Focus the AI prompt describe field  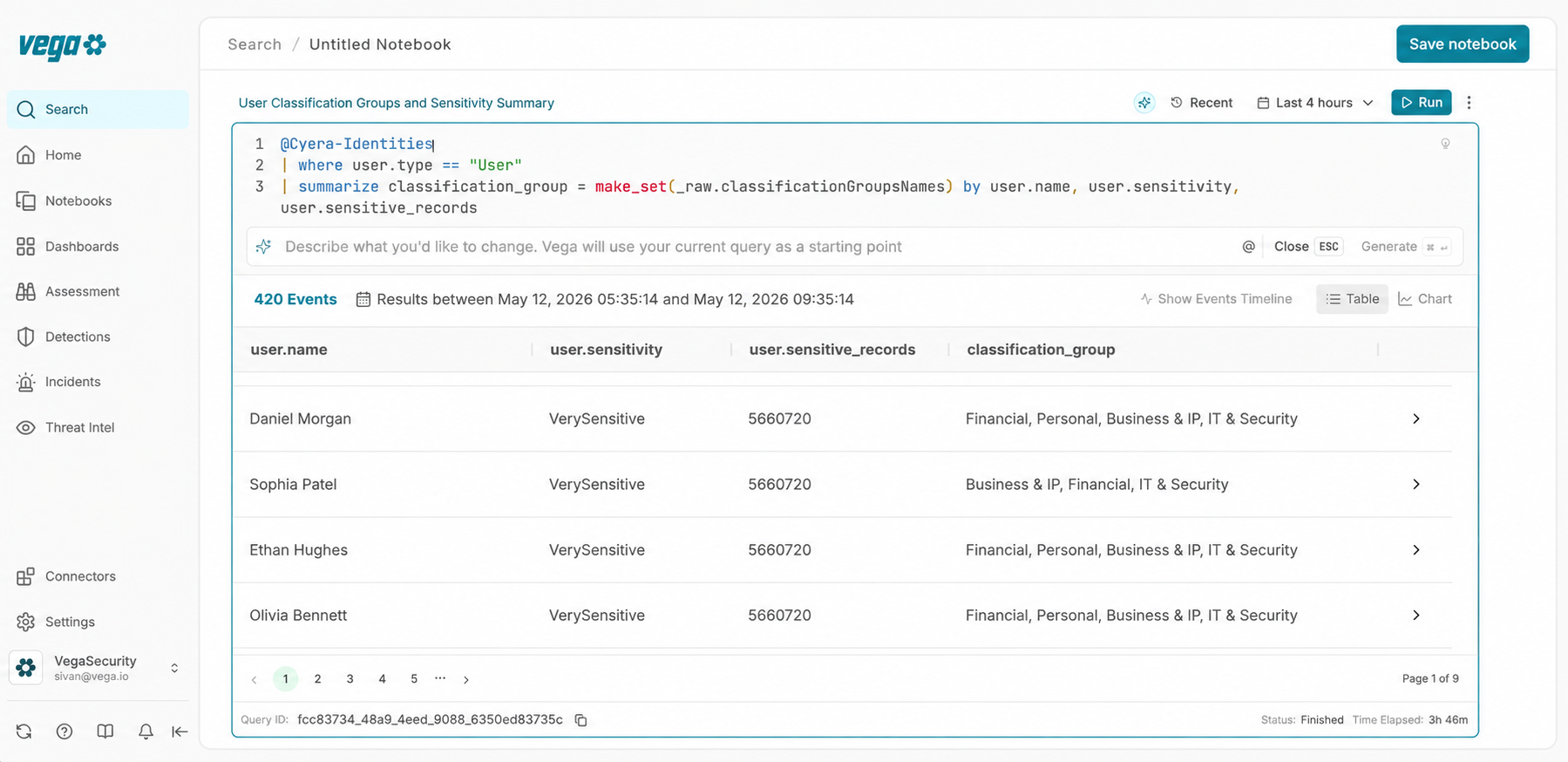point(593,247)
